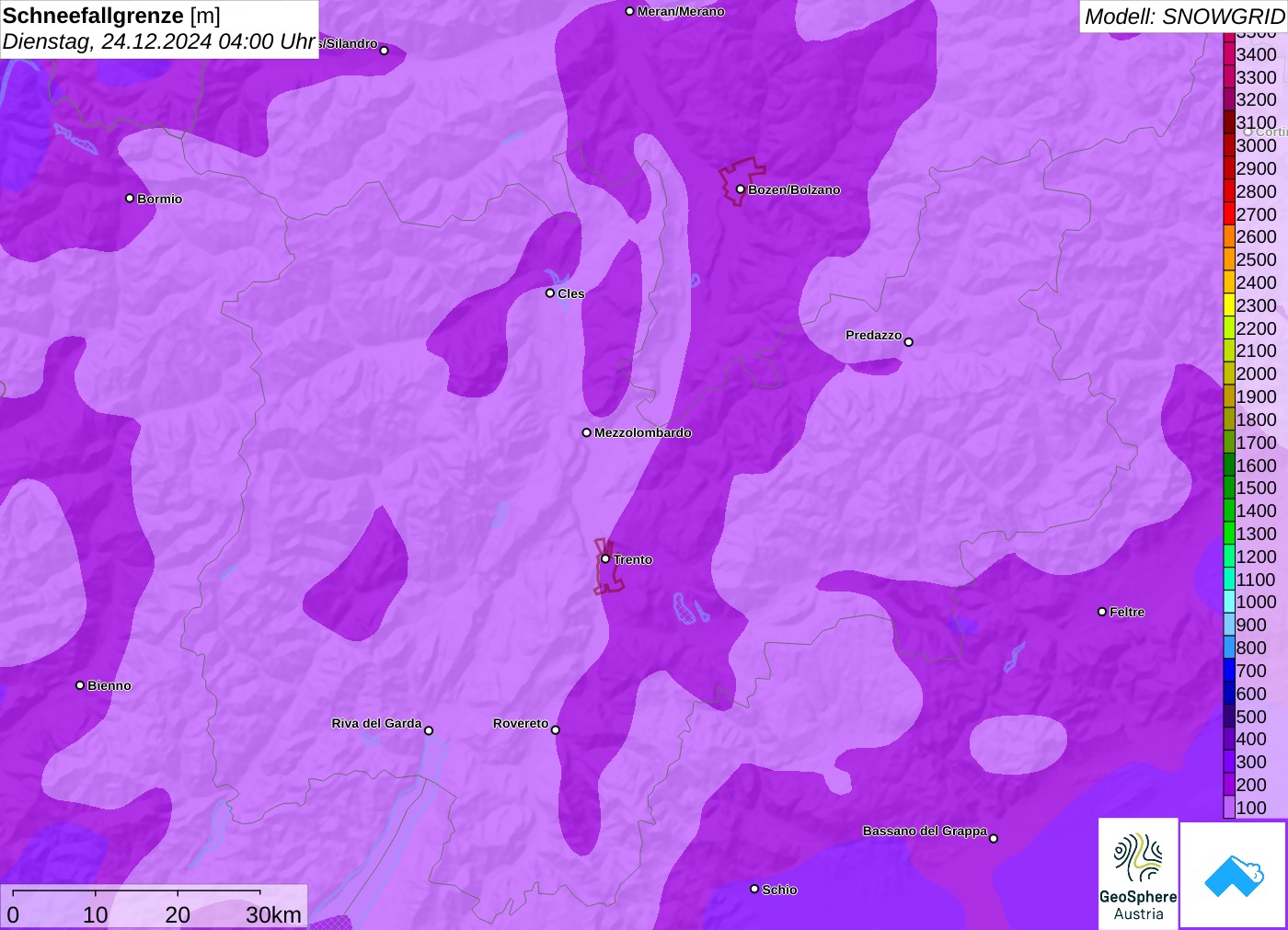Select the 600 m blue legend swatch

coord(1229,694)
